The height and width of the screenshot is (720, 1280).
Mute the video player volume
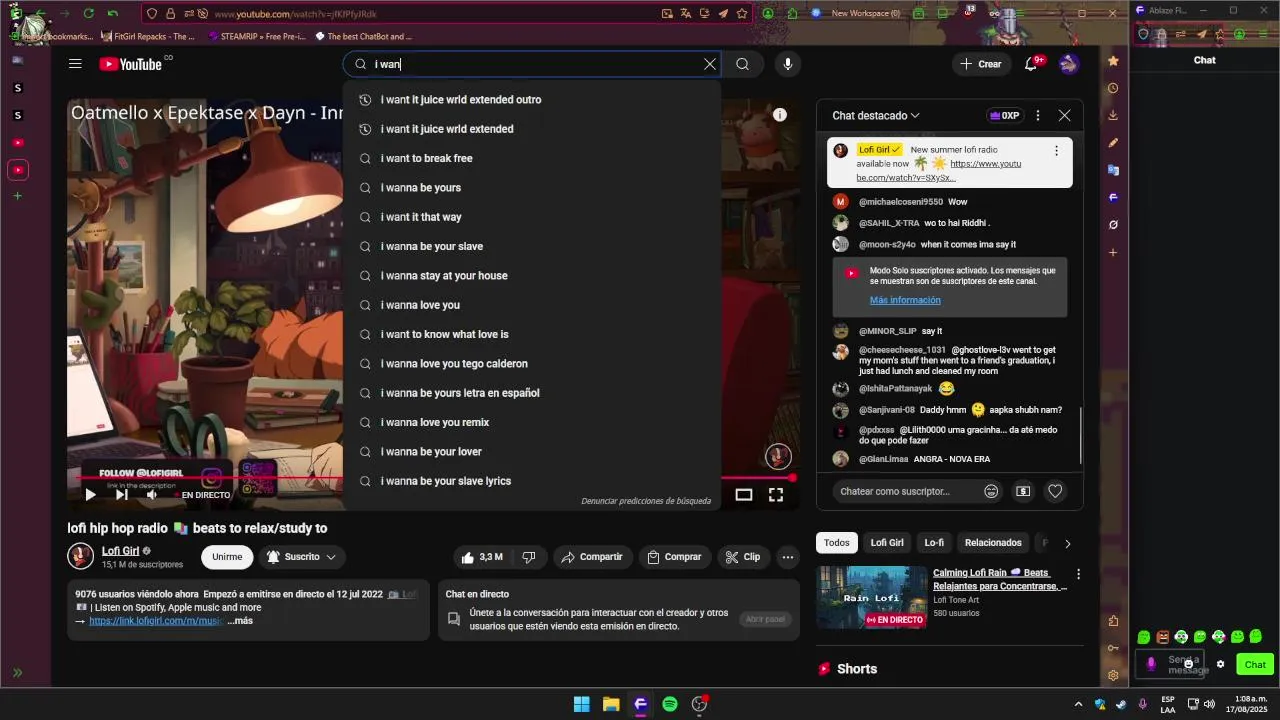tap(152, 494)
